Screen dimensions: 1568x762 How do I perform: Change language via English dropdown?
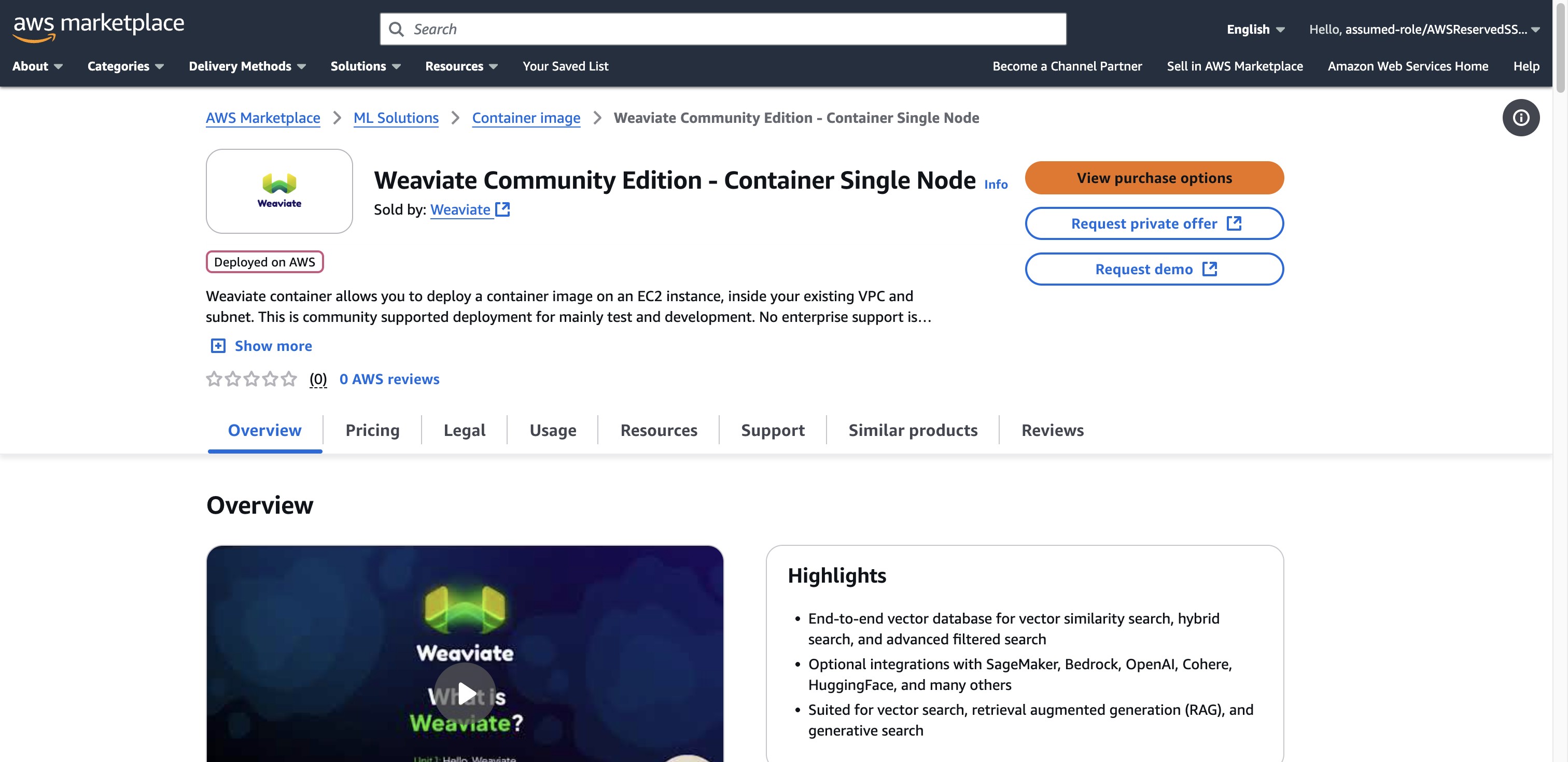pyautogui.click(x=1255, y=29)
